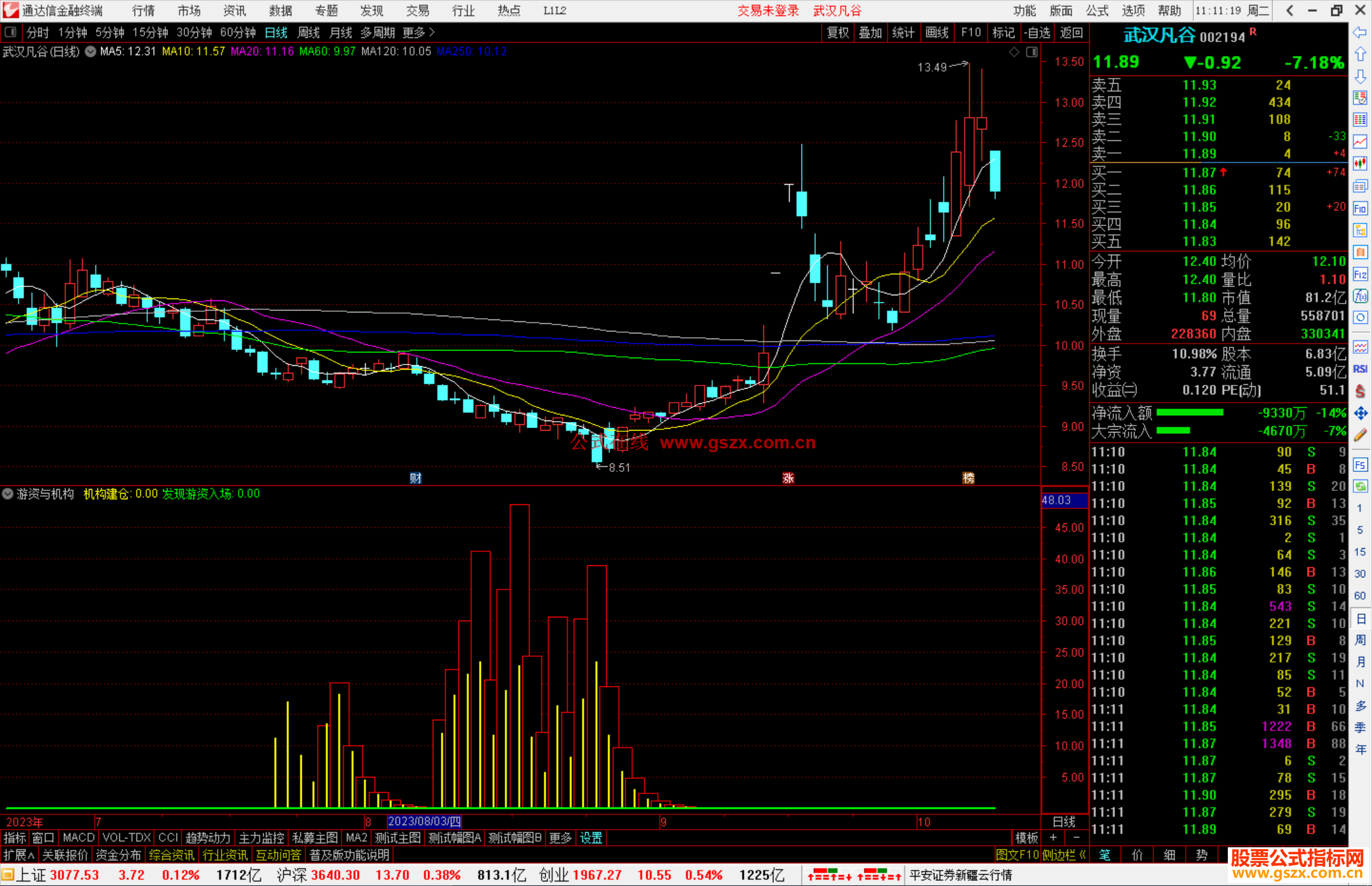Click the plus zoom button beside 模板
The height and width of the screenshot is (886, 1372).
[x=1053, y=838]
